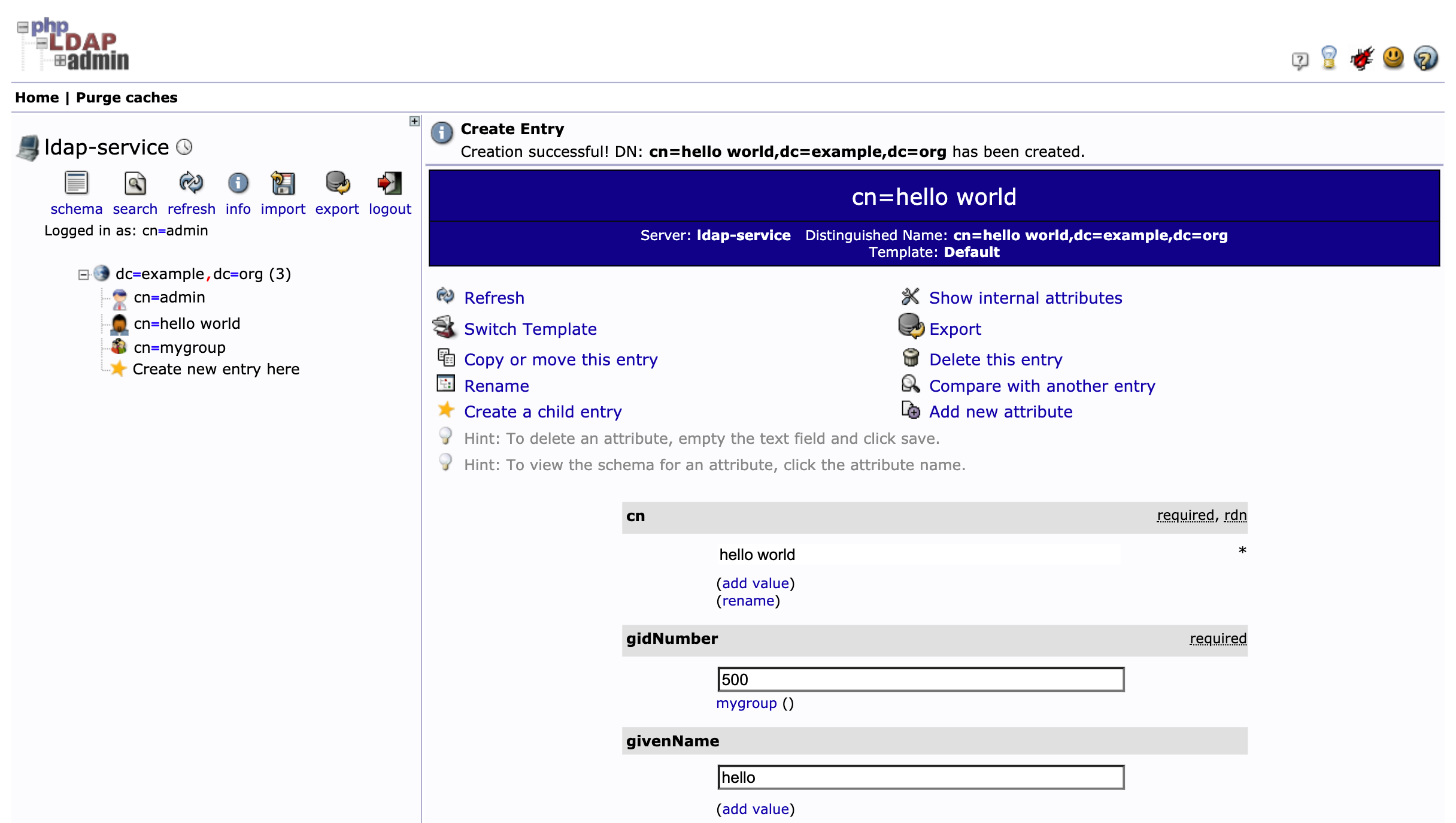1456x823 pixels.
Task: Click Copy or move this entry
Action: [x=561, y=360]
